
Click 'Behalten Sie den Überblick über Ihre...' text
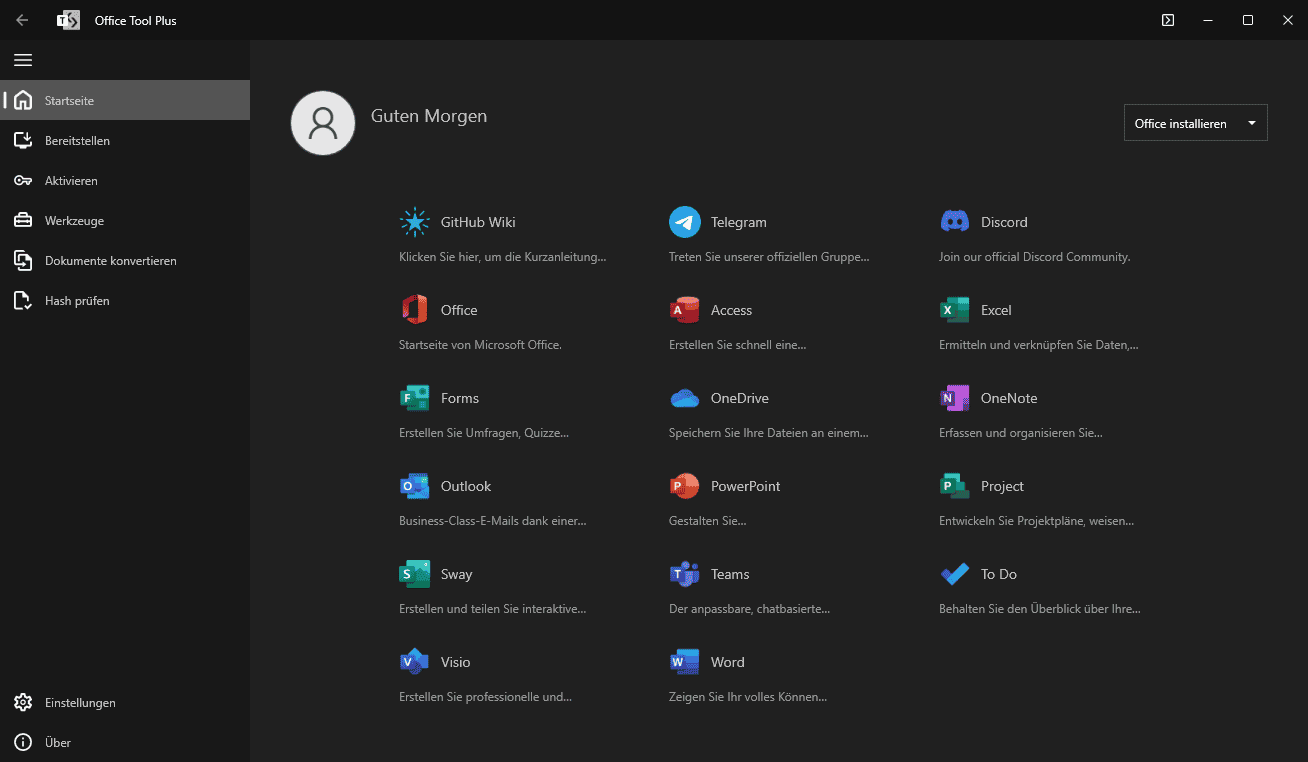click(x=1040, y=609)
